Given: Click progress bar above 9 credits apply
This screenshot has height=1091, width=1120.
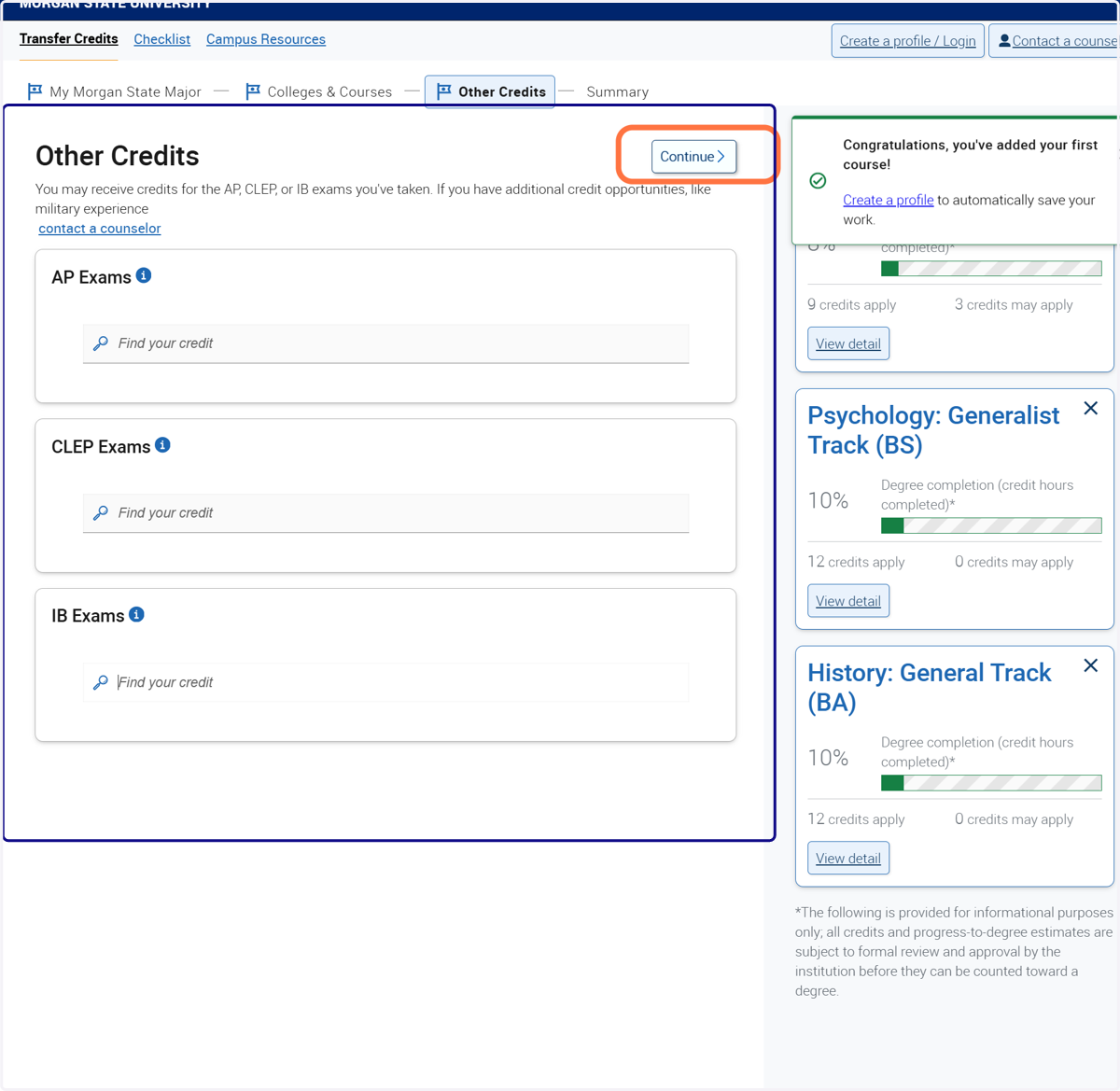Looking at the screenshot, I should click(991, 269).
